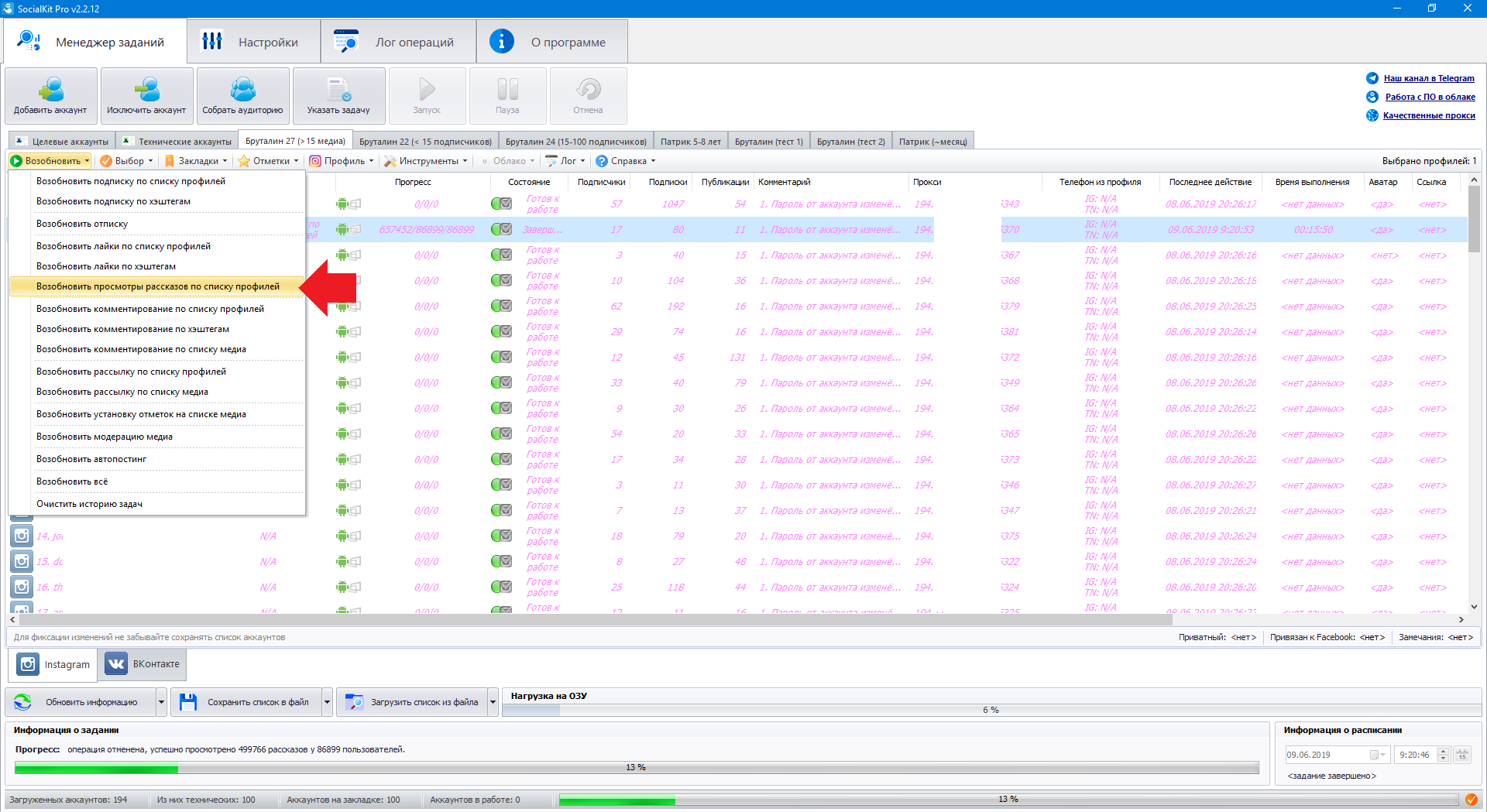
Task: Click the Specify task icon button
Action: click(338, 95)
